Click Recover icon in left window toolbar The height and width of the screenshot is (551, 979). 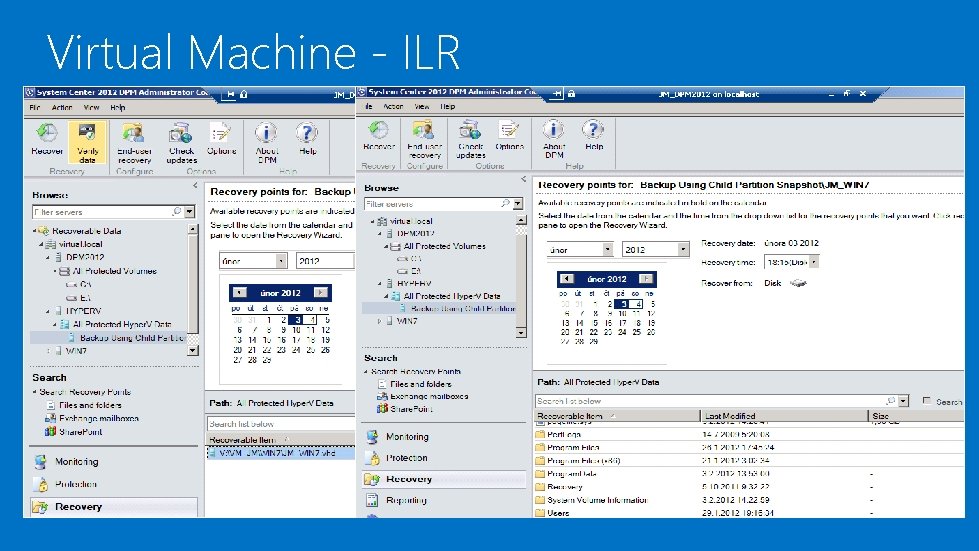pos(47,139)
